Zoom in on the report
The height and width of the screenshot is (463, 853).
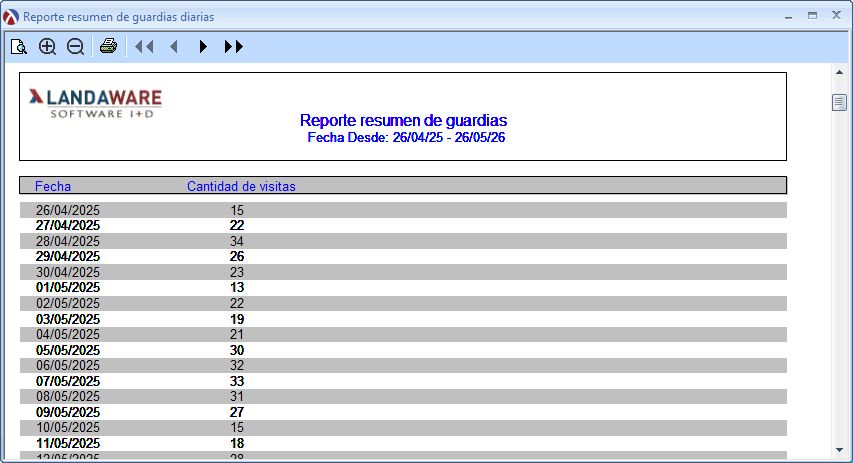47,47
